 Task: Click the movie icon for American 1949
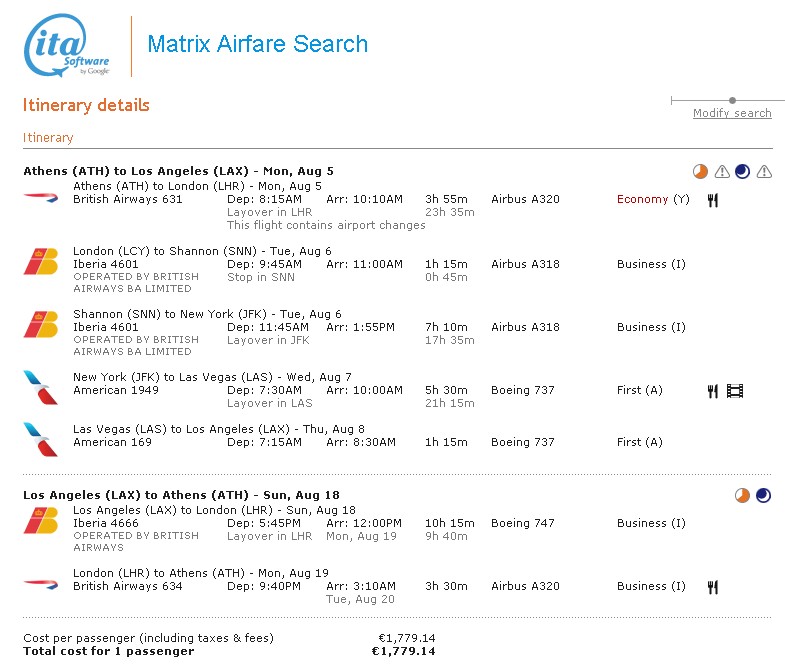(x=735, y=391)
